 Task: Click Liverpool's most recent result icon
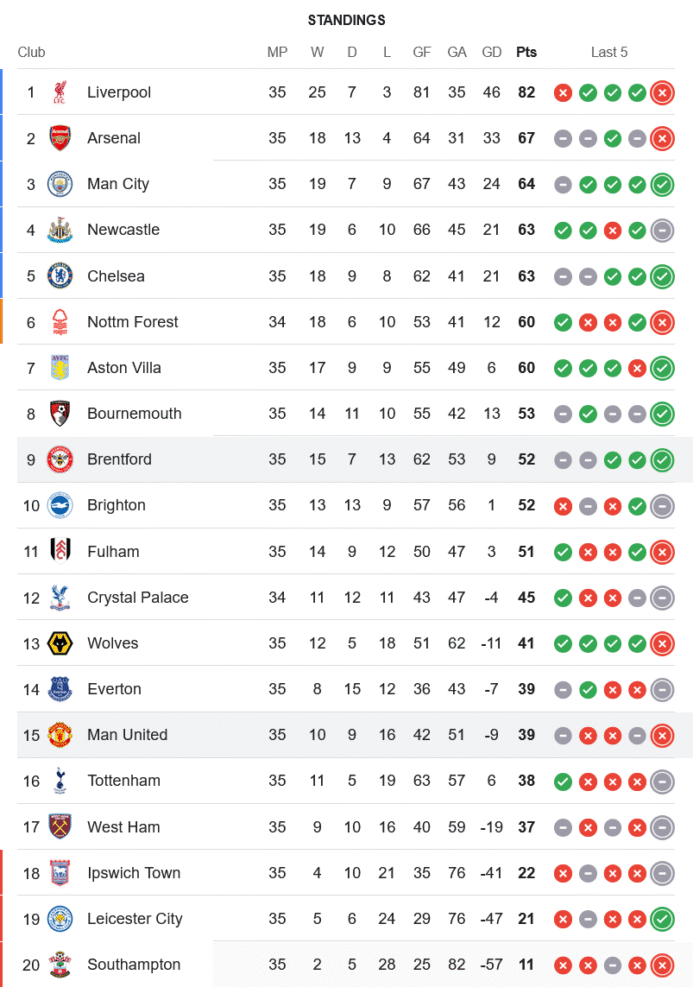(x=661, y=93)
